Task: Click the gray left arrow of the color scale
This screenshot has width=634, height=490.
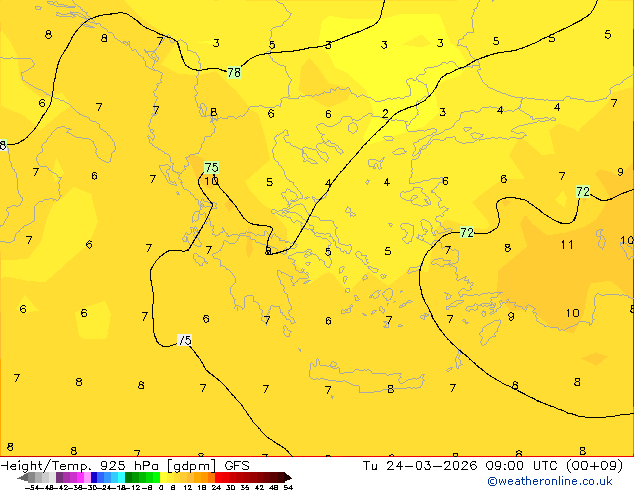Action: (x=23, y=477)
